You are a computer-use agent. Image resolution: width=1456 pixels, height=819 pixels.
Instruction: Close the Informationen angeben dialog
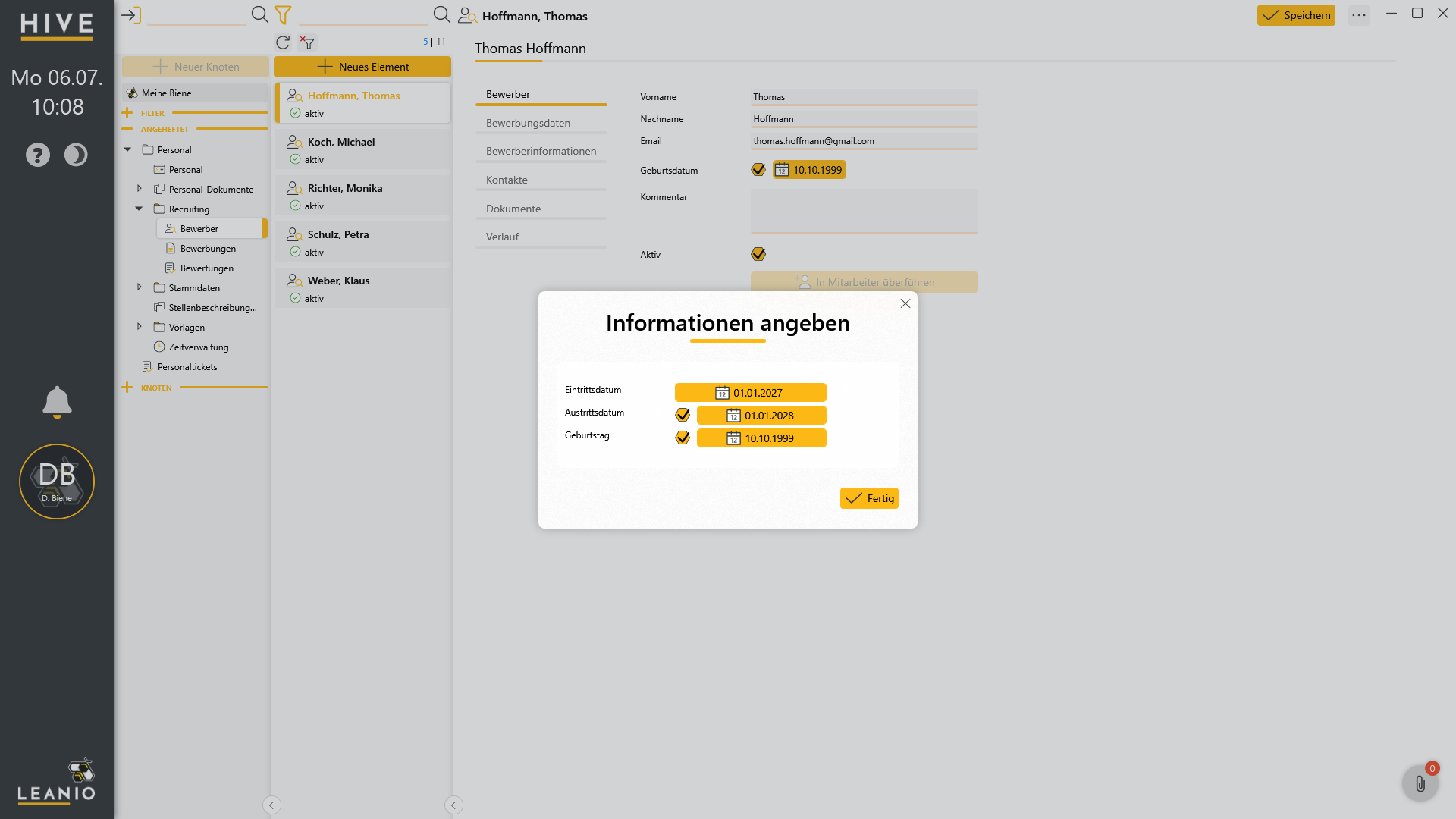click(905, 303)
